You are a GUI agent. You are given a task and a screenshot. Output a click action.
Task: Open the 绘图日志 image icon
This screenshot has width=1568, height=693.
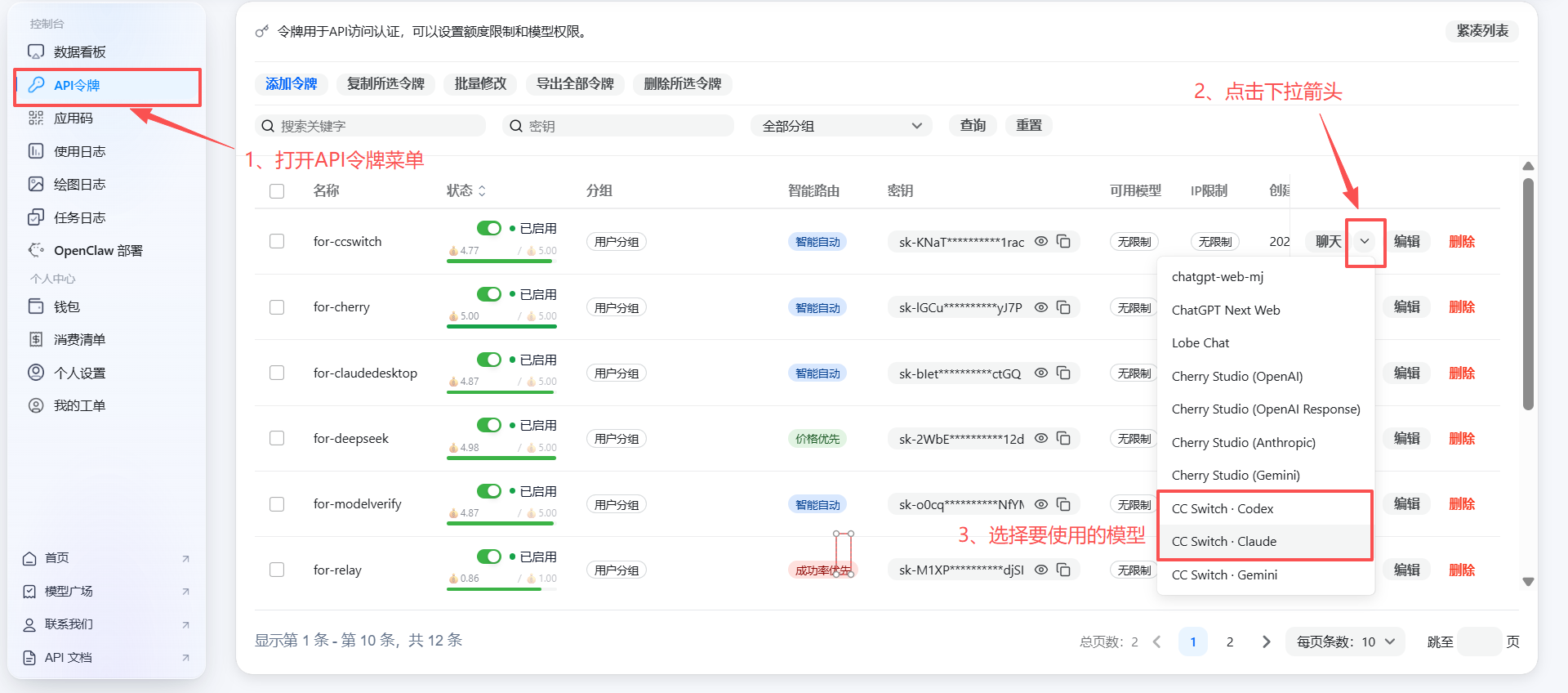(x=36, y=184)
